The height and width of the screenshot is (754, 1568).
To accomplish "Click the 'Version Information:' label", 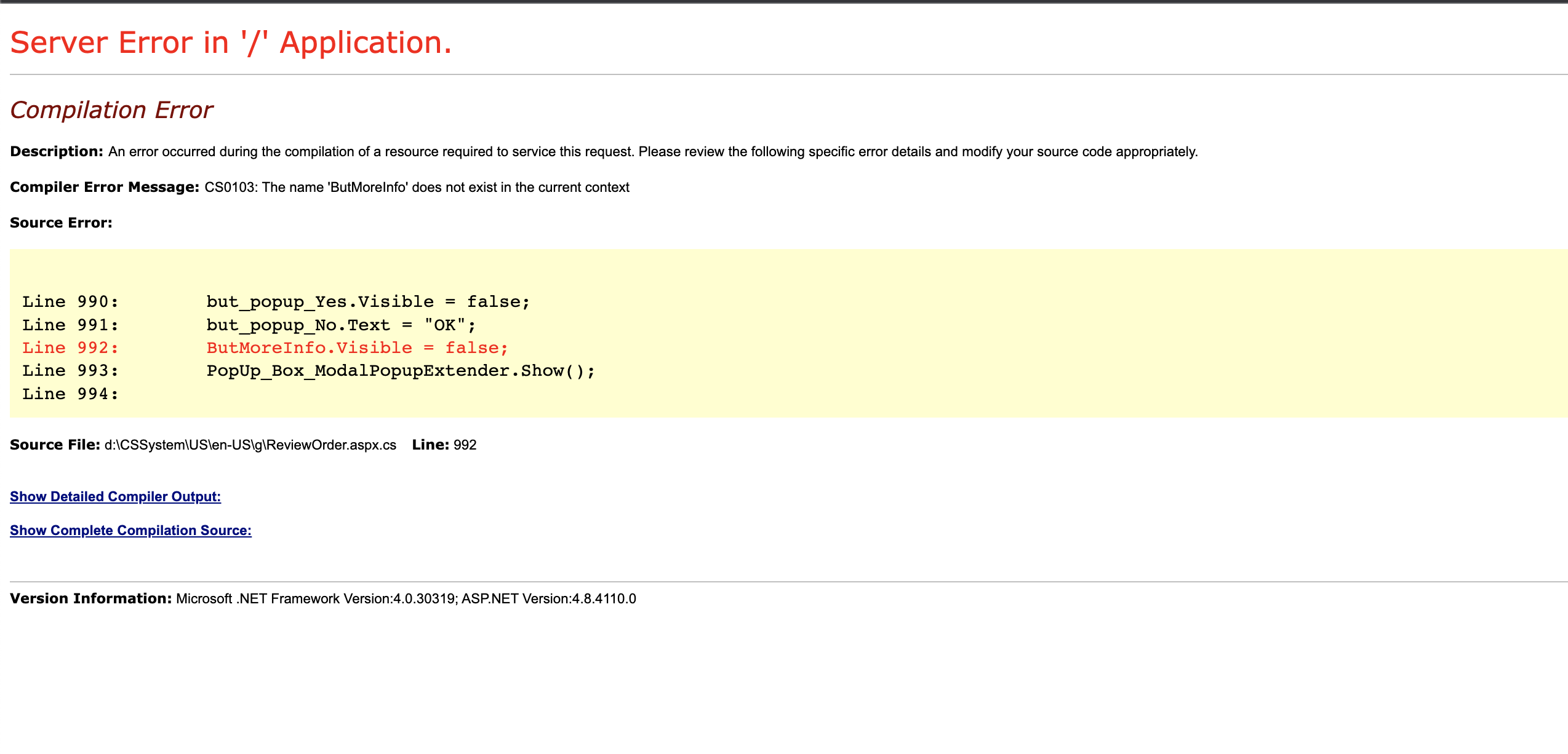I will pyautogui.click(x=90, y=598).
